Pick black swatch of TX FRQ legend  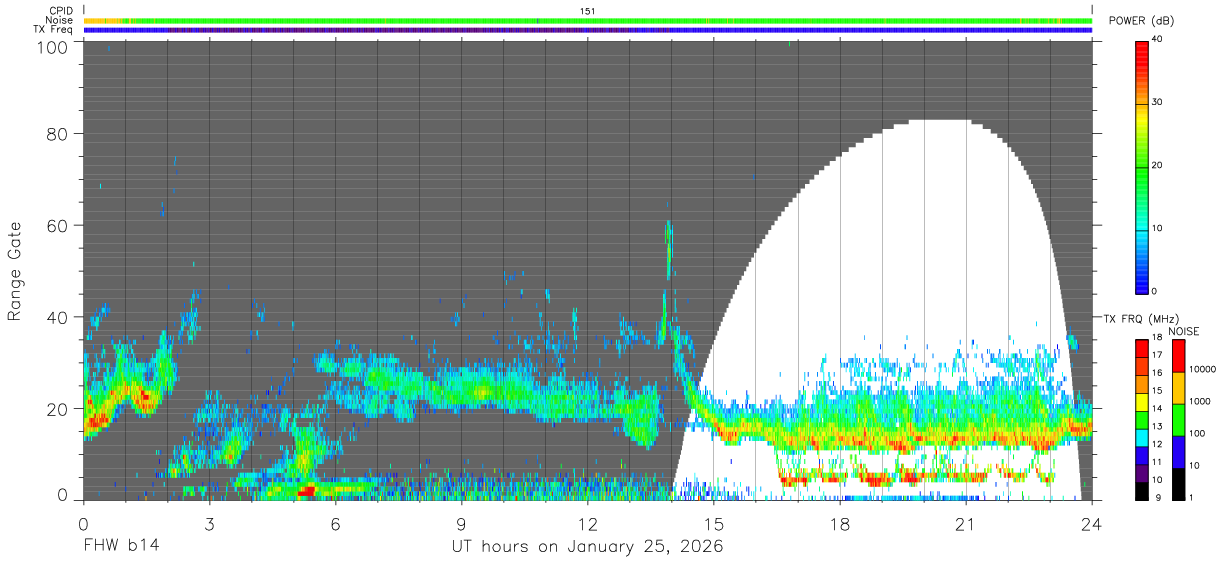[1142, 491]
